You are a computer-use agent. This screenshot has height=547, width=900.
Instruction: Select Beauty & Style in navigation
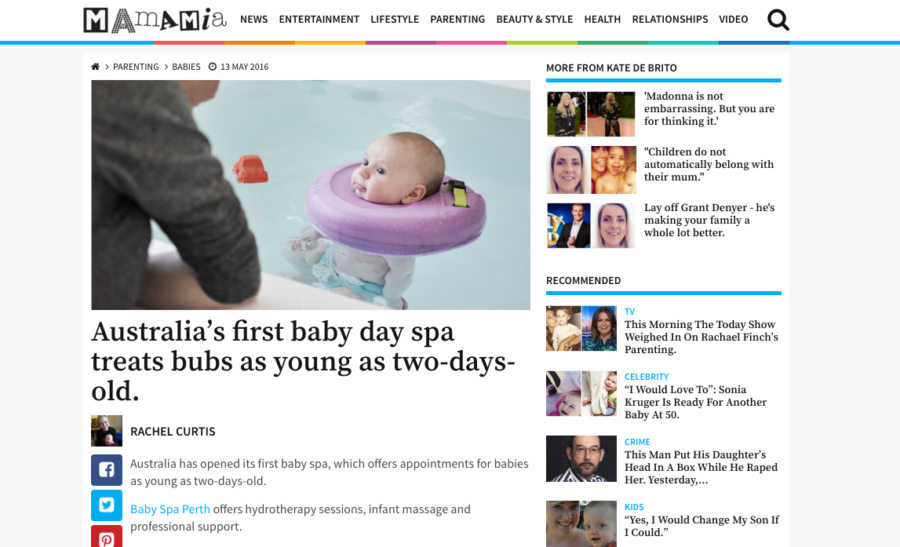(534, 20)
